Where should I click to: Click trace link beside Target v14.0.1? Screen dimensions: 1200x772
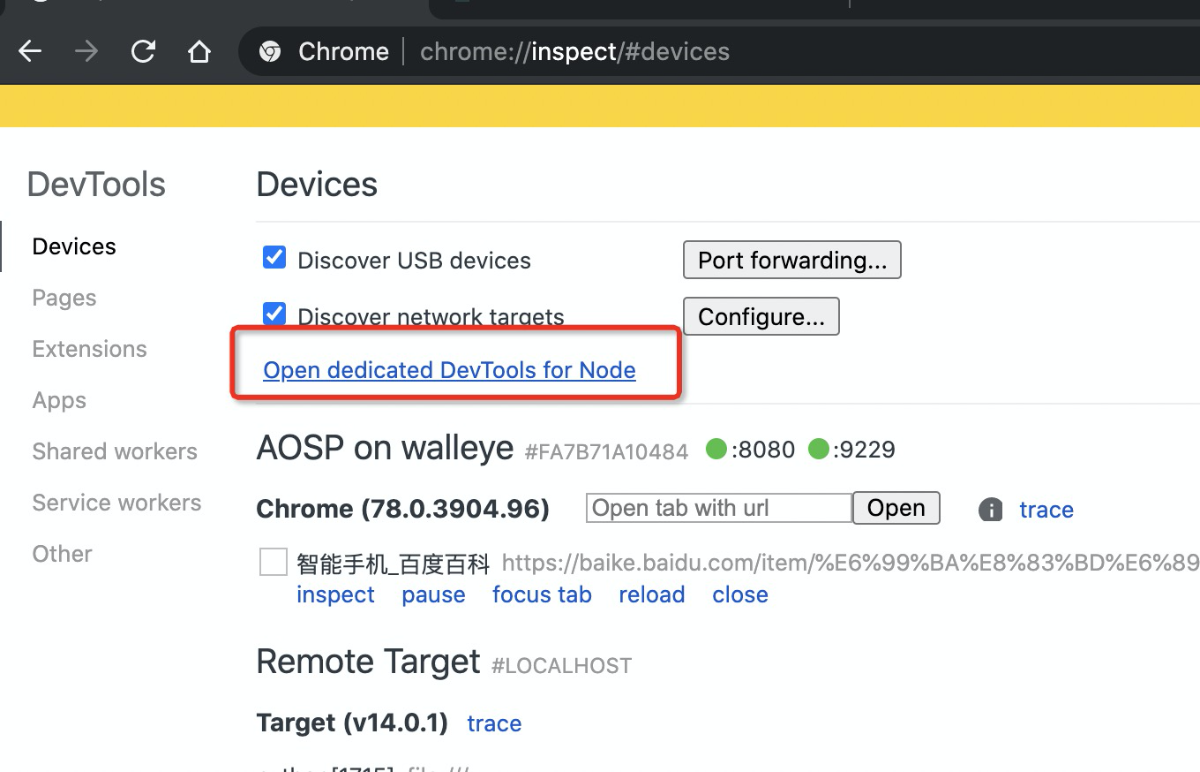[494, 723]
